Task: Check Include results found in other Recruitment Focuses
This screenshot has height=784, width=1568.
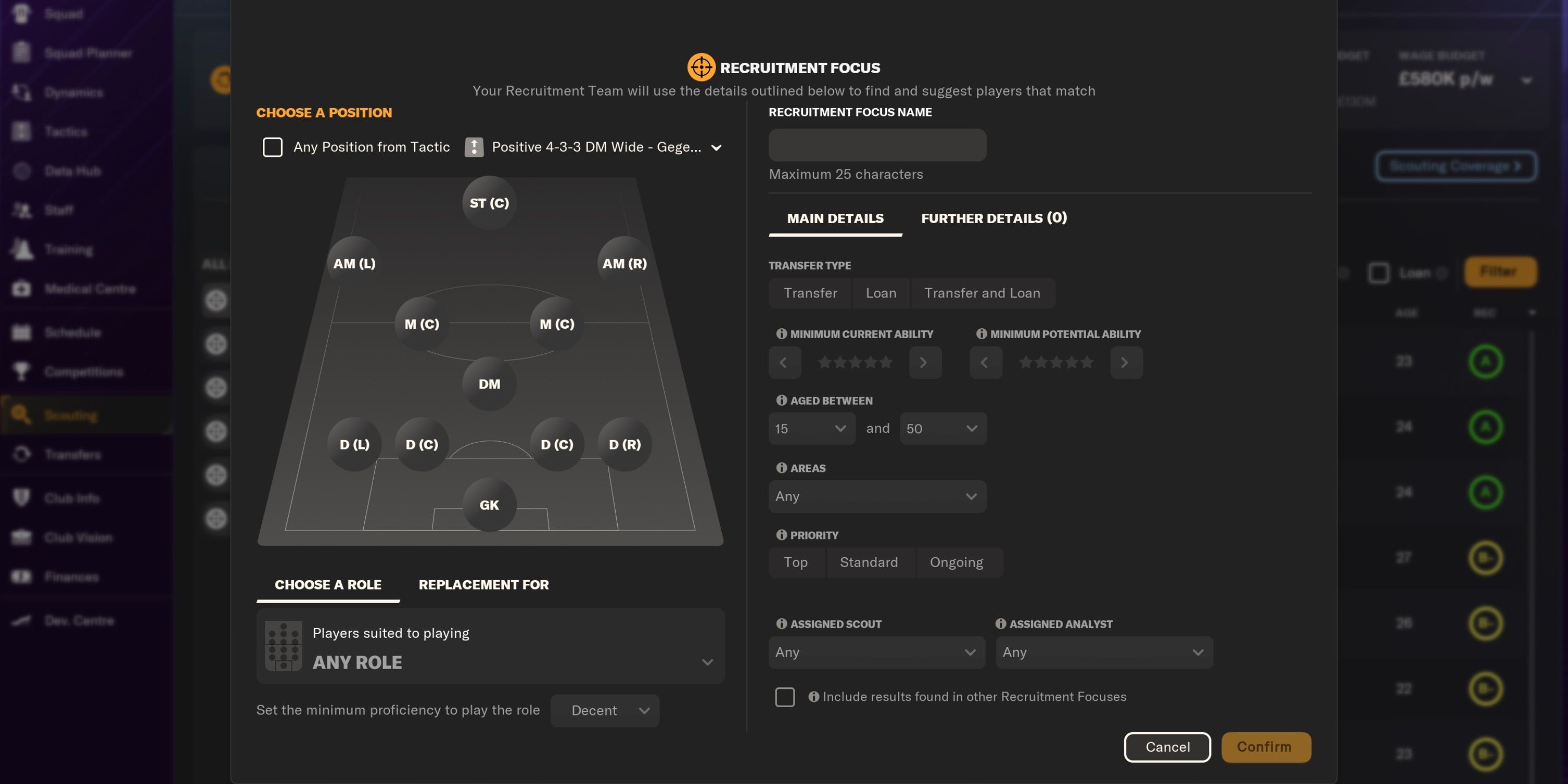Action: (785, 697)
